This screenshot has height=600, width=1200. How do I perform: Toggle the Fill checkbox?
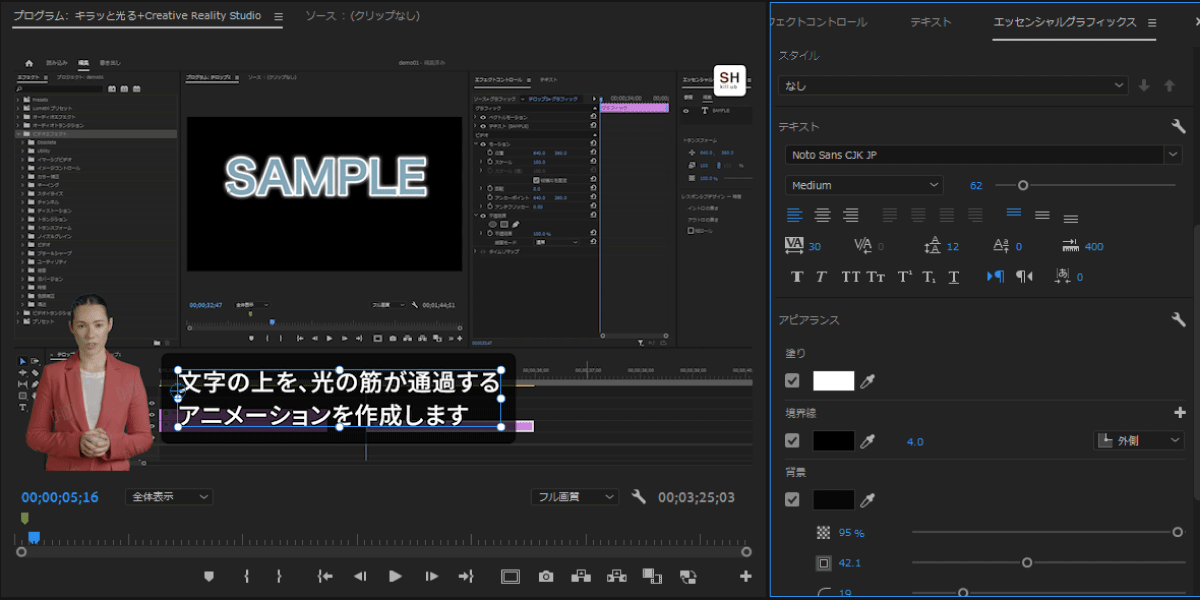[793, 381]
